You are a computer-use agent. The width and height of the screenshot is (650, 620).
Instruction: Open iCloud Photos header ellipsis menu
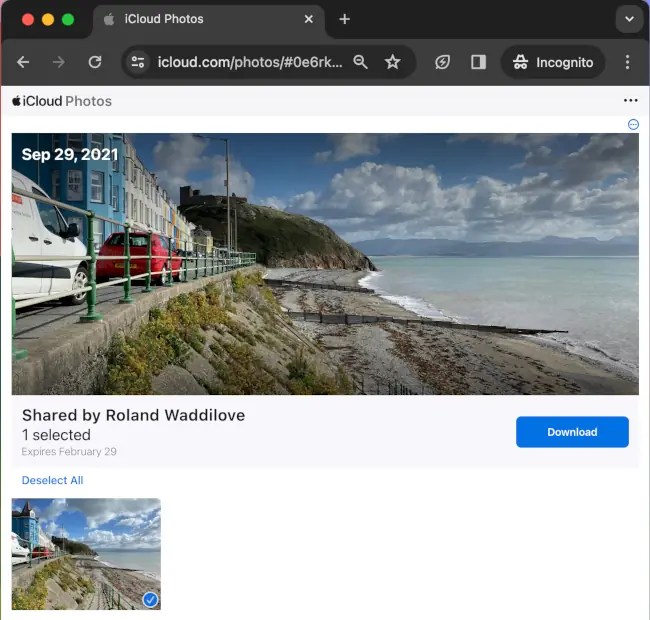[631, 100]
